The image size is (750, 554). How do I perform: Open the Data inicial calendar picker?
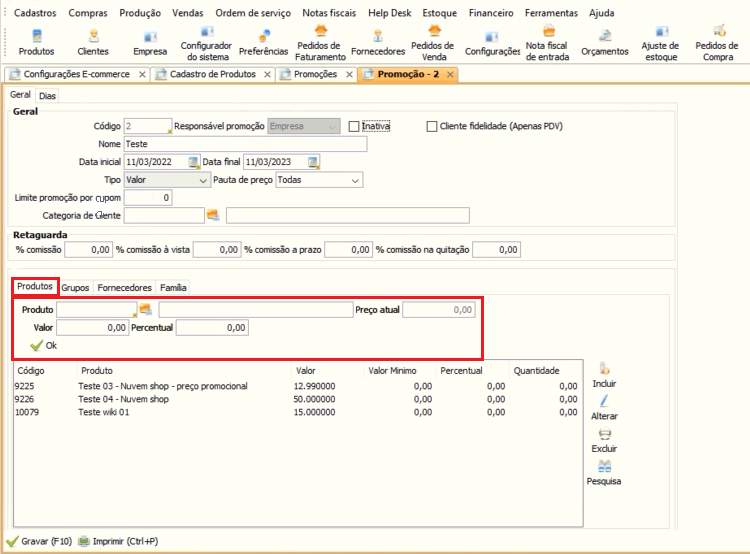[194, 162]
